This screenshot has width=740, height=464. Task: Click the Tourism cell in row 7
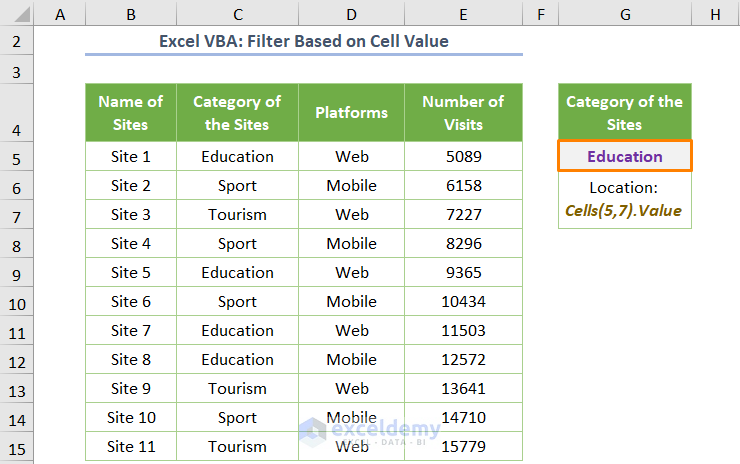pos(237,215)
